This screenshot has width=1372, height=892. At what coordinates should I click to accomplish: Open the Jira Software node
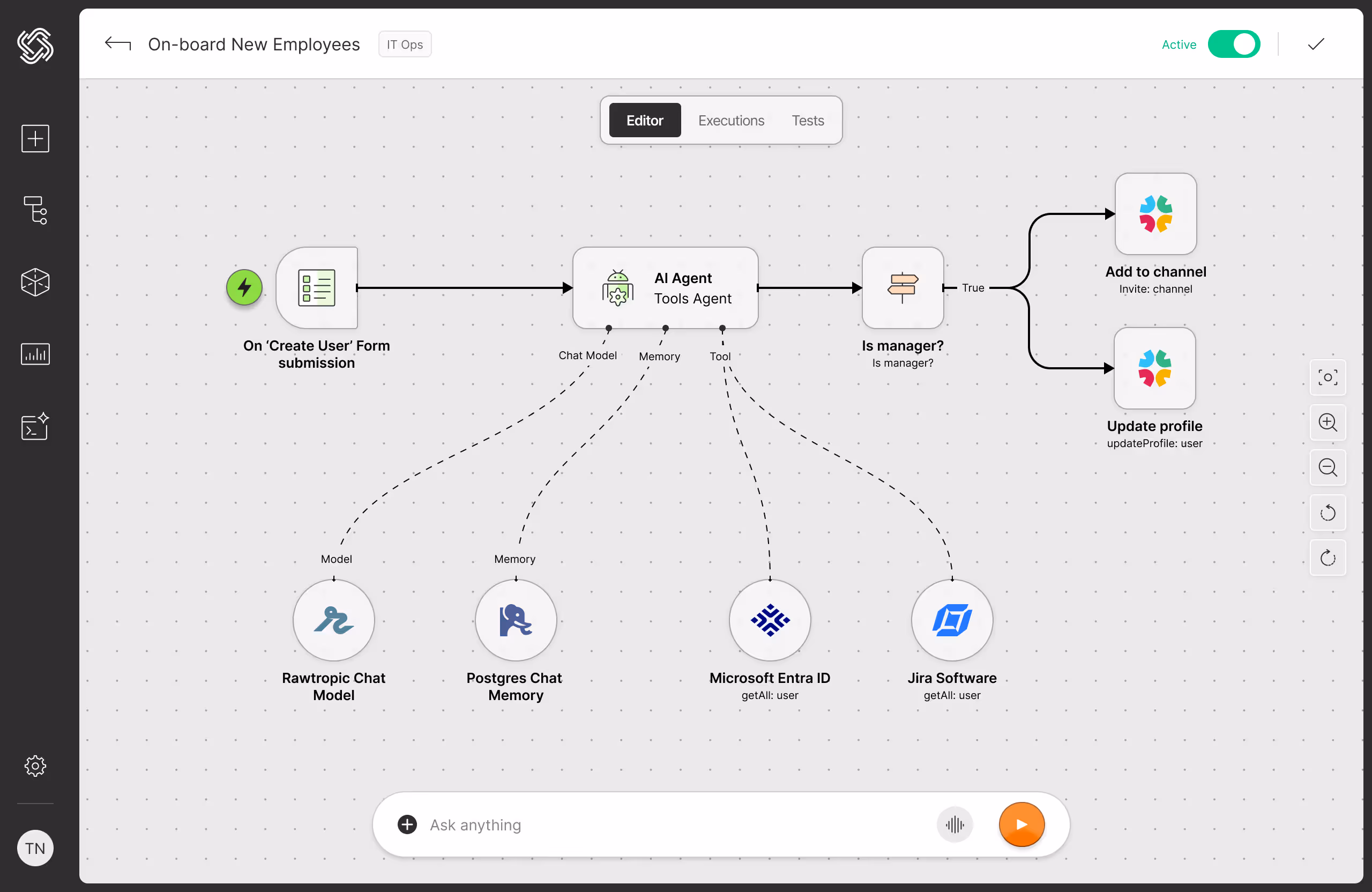[x=951, y=620]
